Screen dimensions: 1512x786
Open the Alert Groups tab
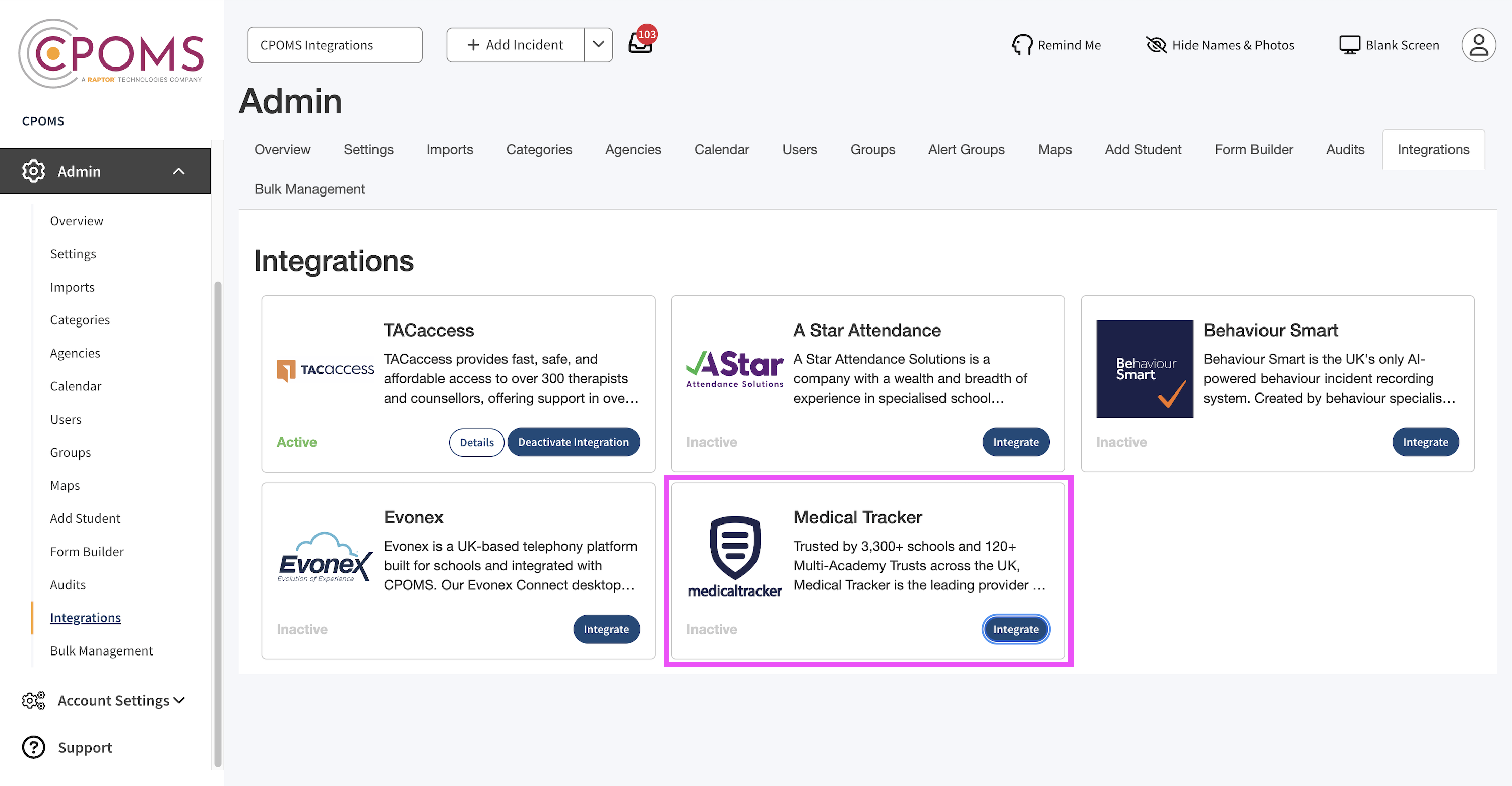(966, 150)
